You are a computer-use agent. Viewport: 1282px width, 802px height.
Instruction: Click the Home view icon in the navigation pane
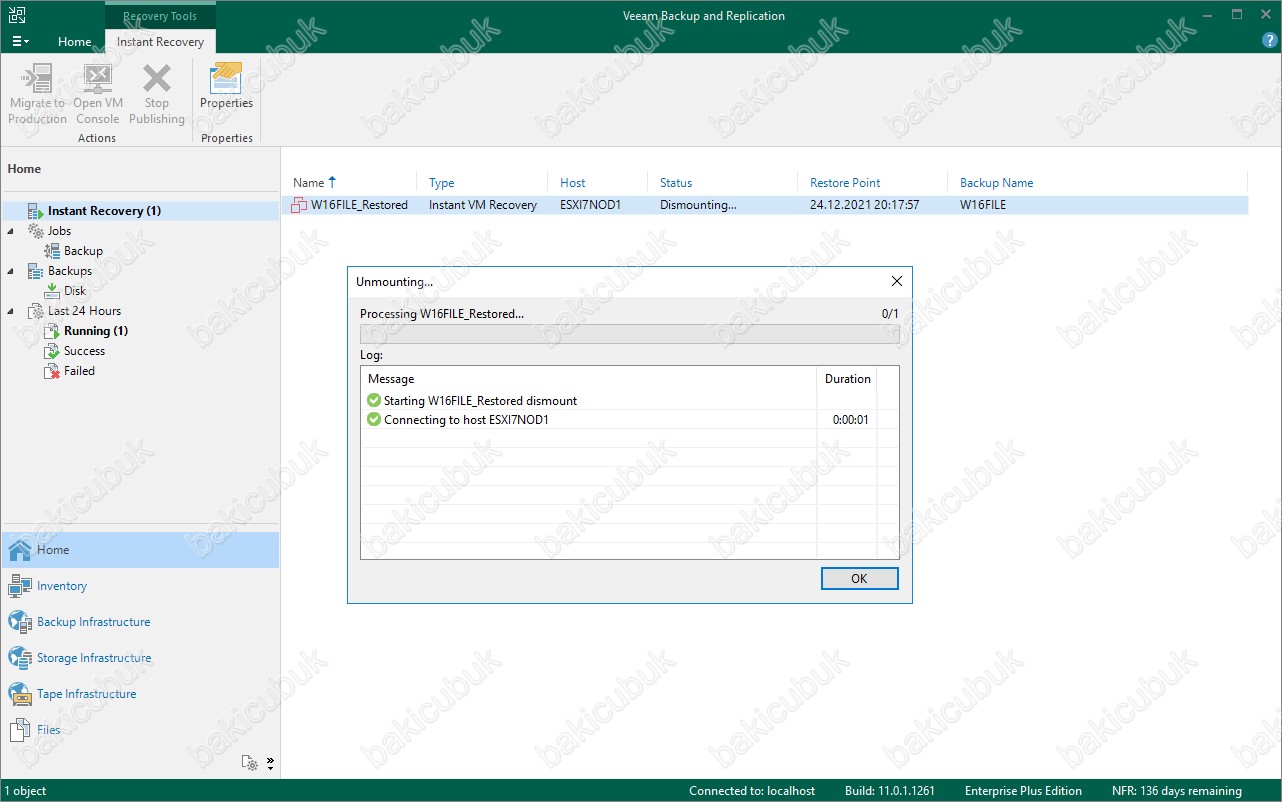[x=20, y=550]
